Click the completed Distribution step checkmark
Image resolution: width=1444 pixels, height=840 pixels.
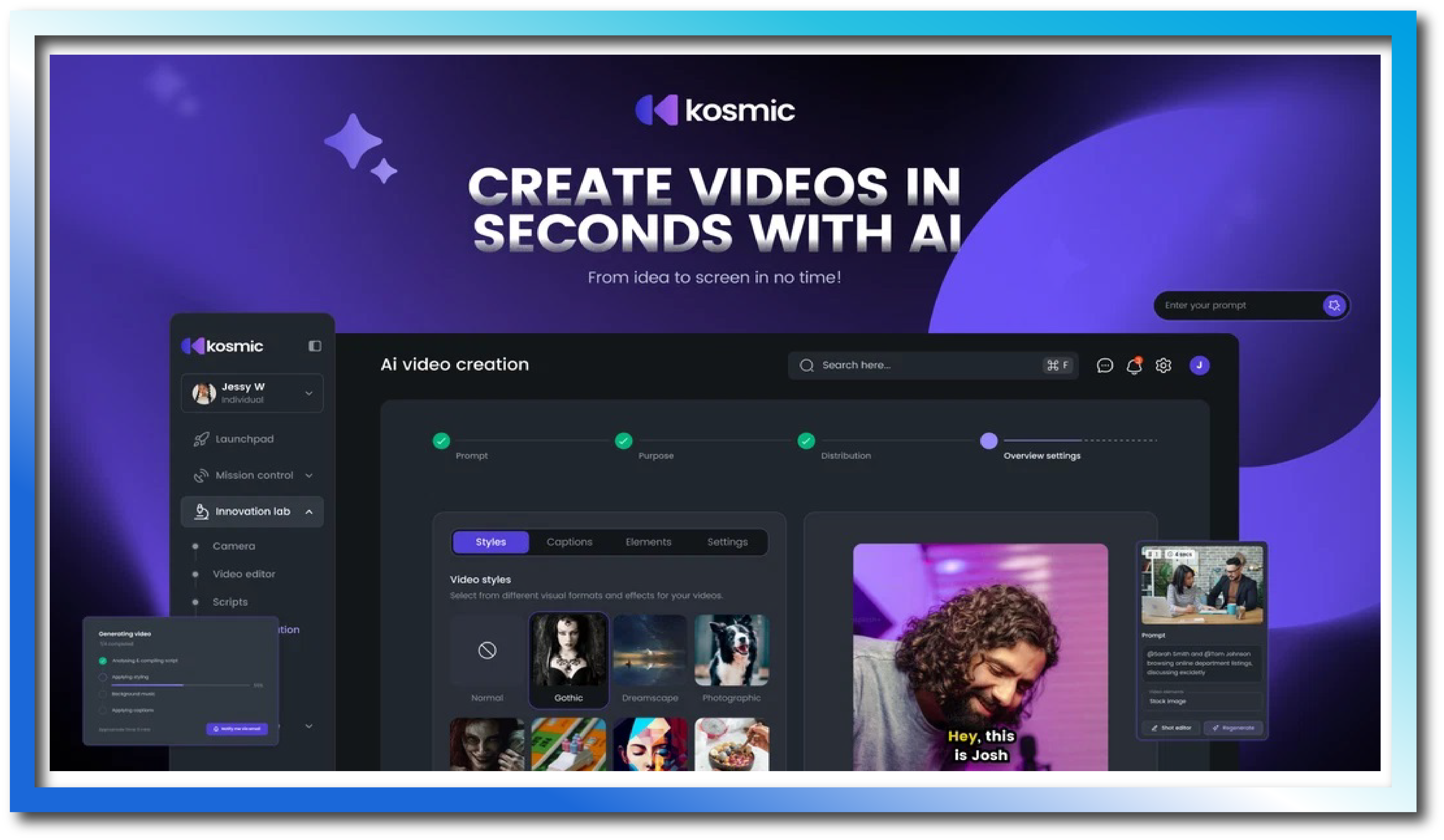(806, 441)
